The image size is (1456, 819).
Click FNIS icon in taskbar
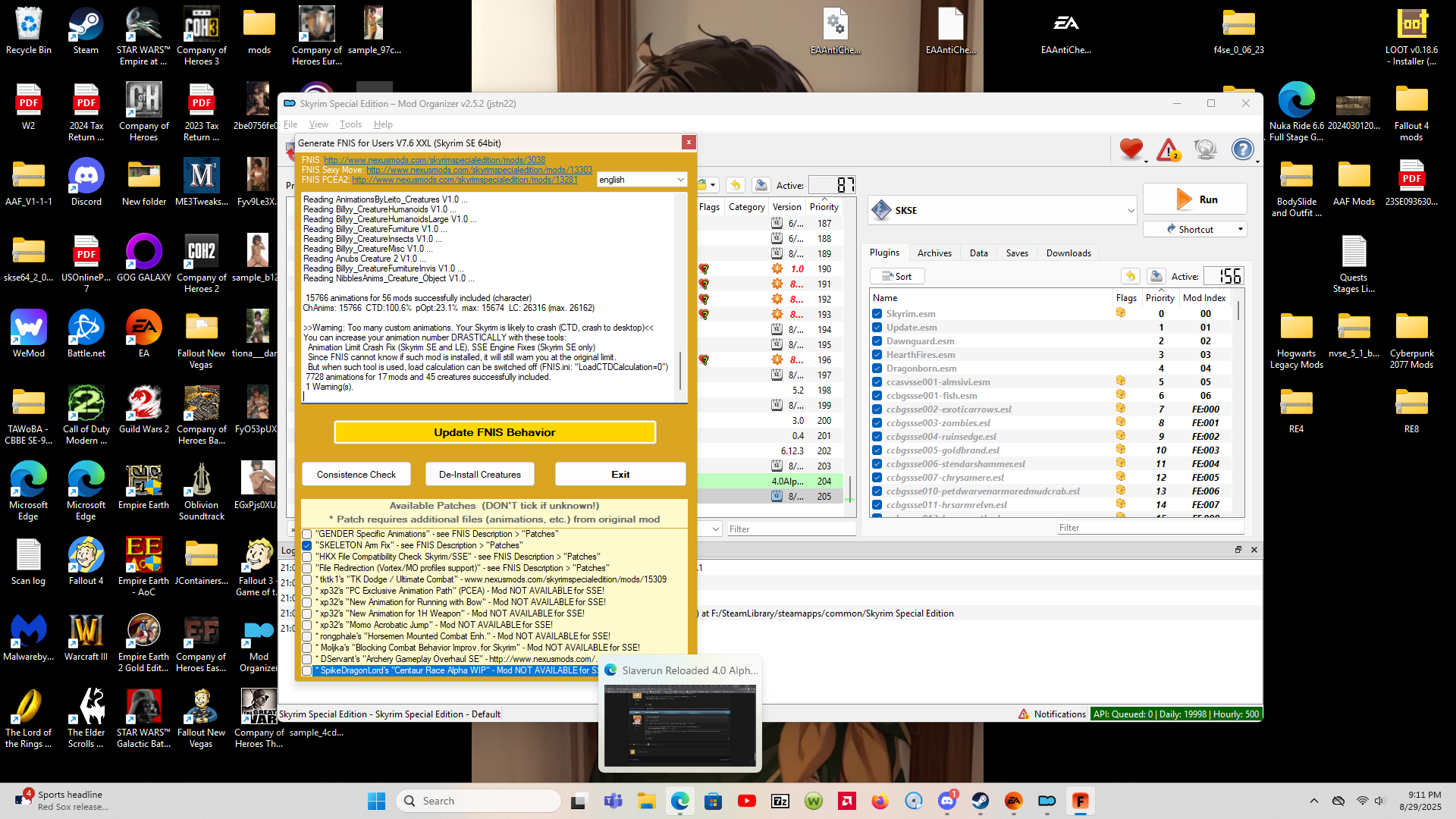[1081, 801]
